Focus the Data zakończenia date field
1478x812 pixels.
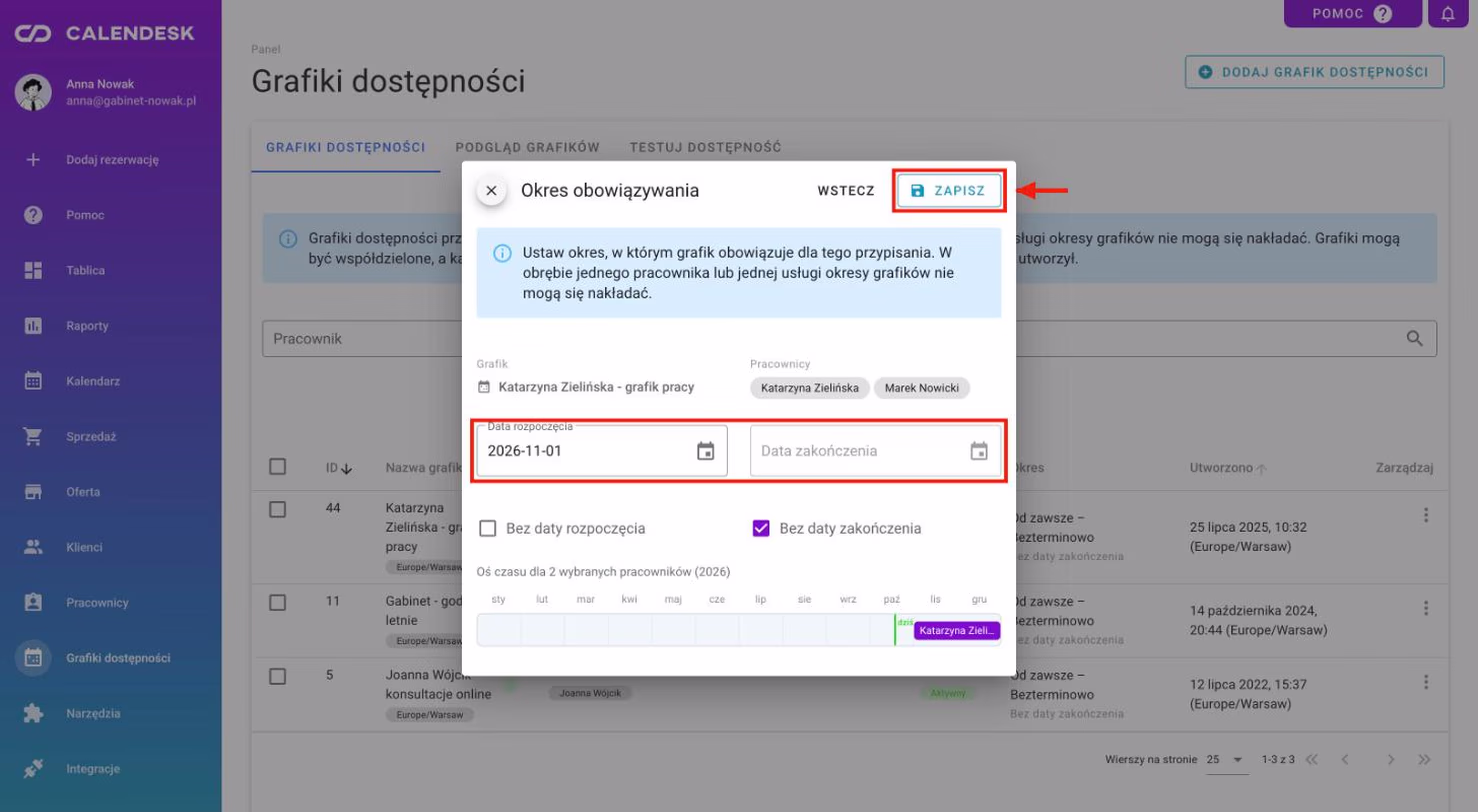click(x=875, y=451)
